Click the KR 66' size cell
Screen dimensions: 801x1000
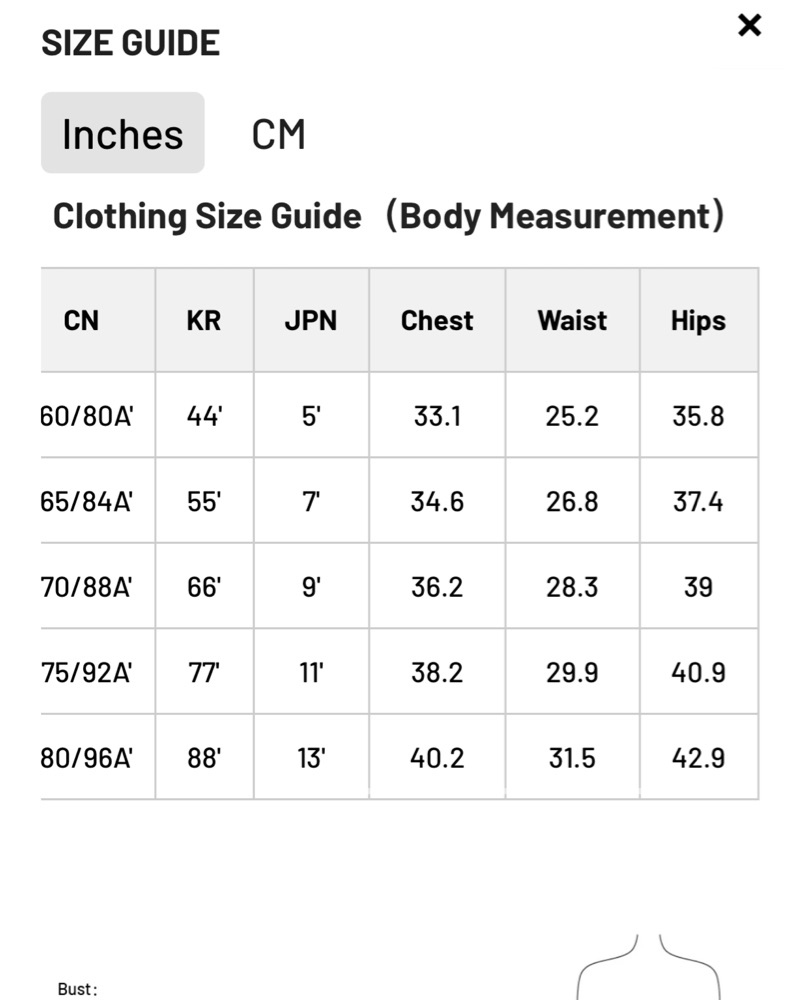(x=204, y=586)
